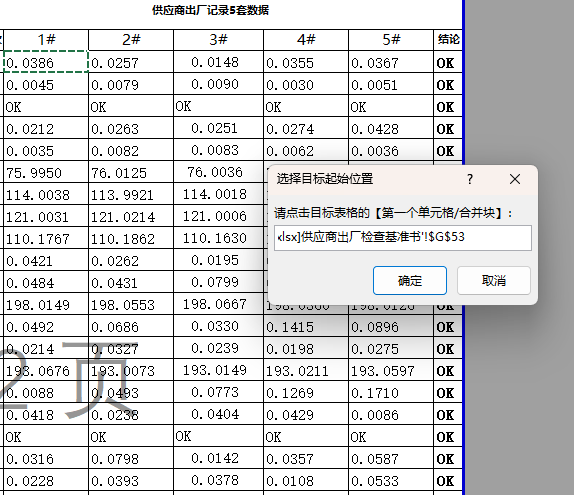This screenshot has height=495, width=574.
Task: Select the title 供应商出厂记录5套数据
Action: click(x=210, y=10)
